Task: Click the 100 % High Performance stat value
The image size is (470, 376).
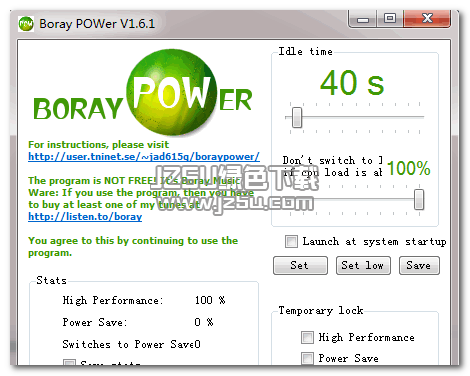Action: tap(210, 300)
